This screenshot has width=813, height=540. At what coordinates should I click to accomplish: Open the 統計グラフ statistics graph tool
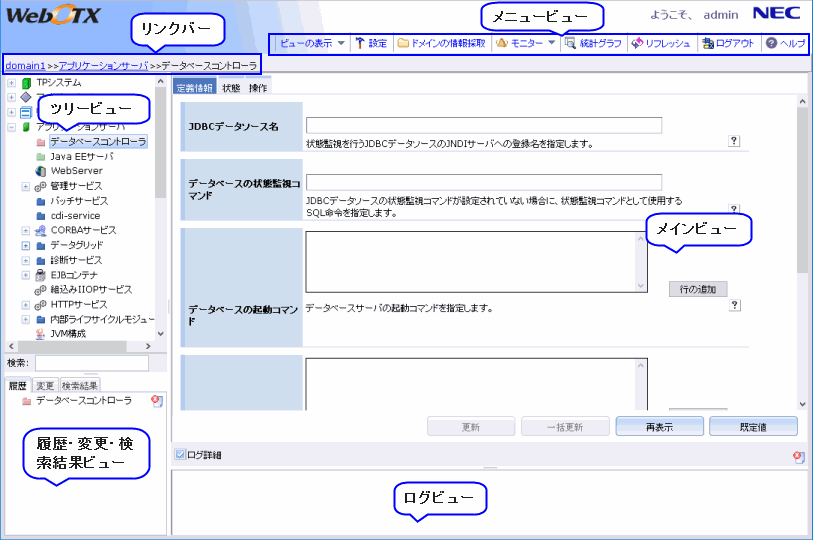(570, 44)
